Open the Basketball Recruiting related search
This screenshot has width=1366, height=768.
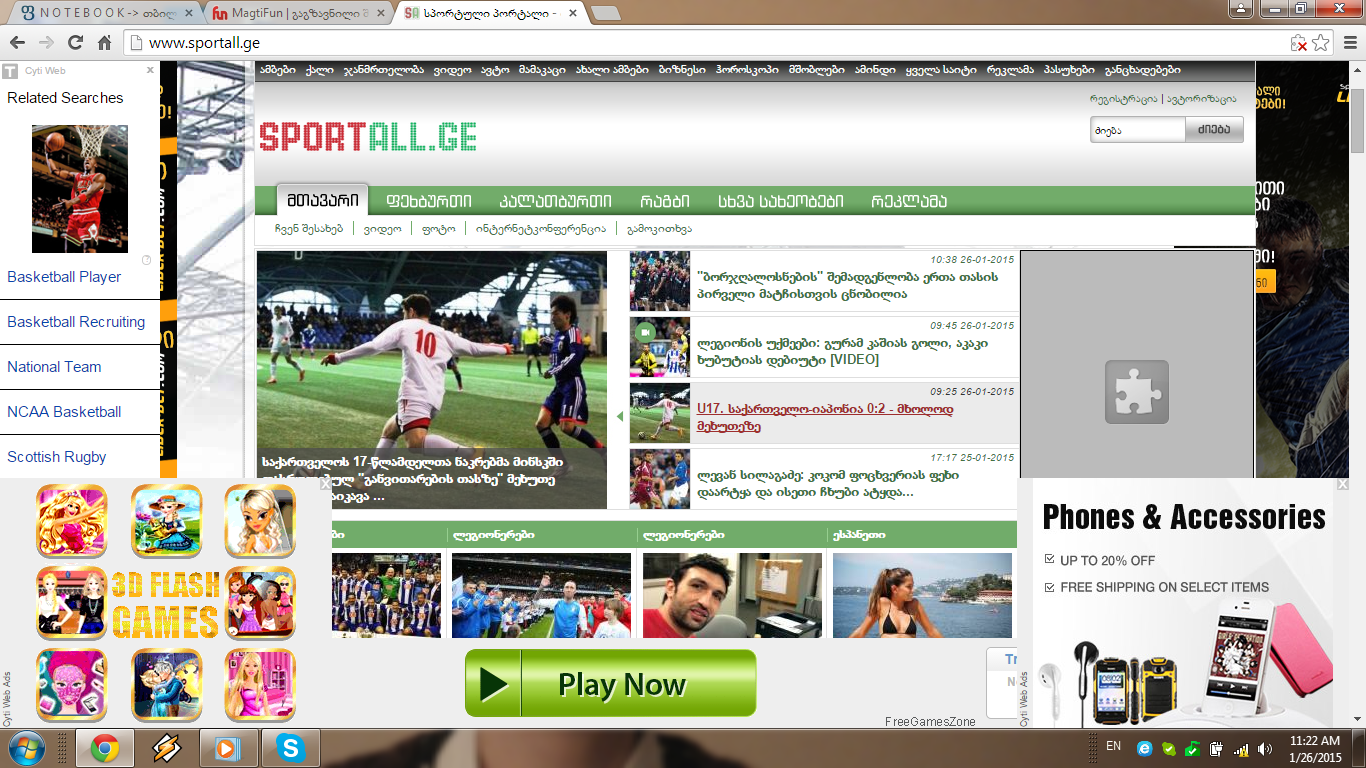click(x=76, y=322)
